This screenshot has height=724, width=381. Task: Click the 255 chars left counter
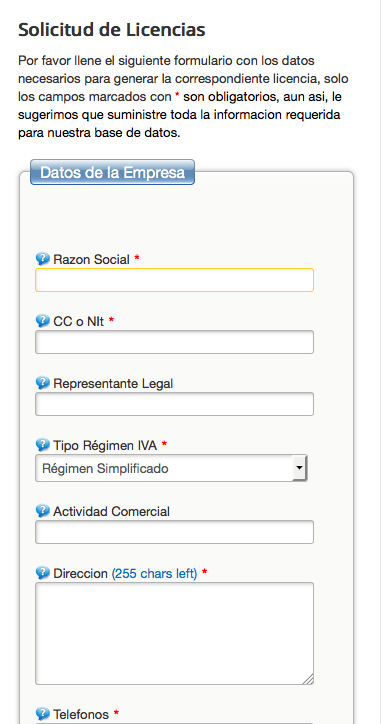click(x=155, y=574)
